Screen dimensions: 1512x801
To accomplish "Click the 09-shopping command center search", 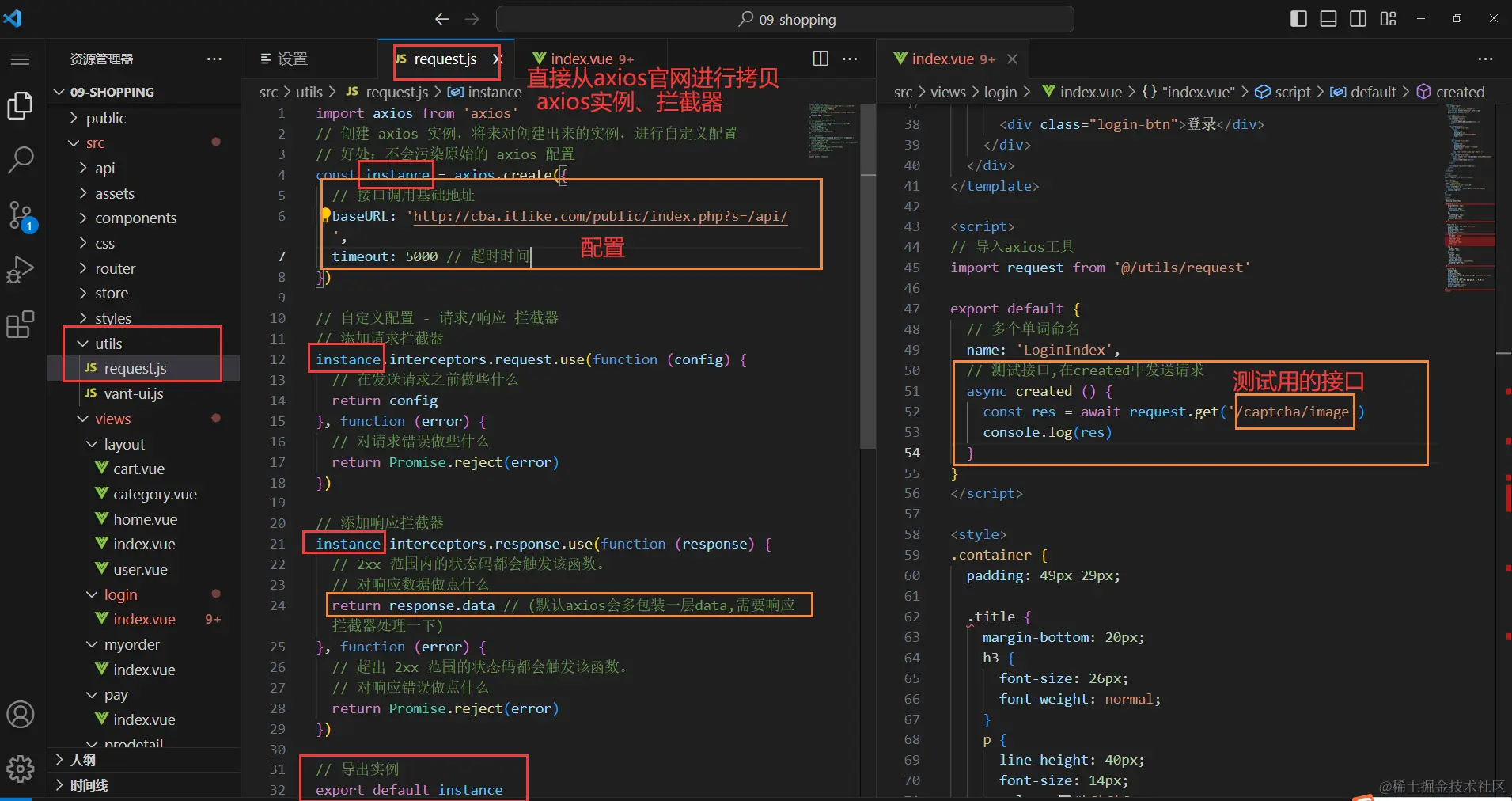I will pos(785,19).
